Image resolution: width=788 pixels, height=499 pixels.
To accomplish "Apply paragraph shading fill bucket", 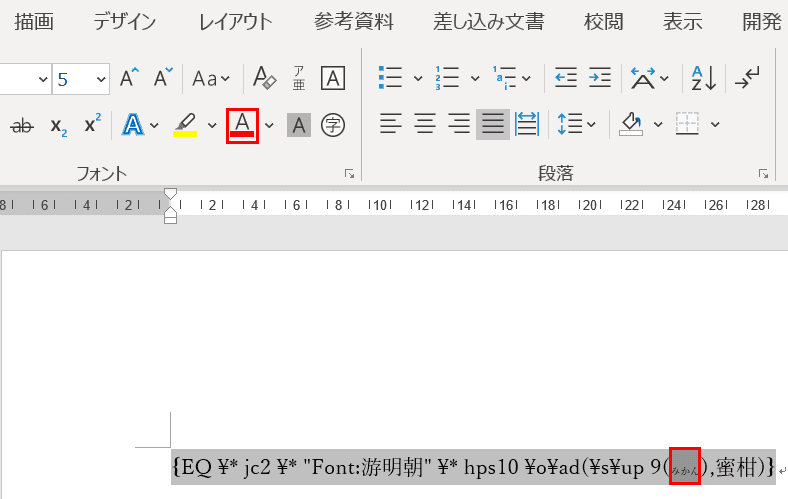I will pyautogui.click(x=631, y=124).
